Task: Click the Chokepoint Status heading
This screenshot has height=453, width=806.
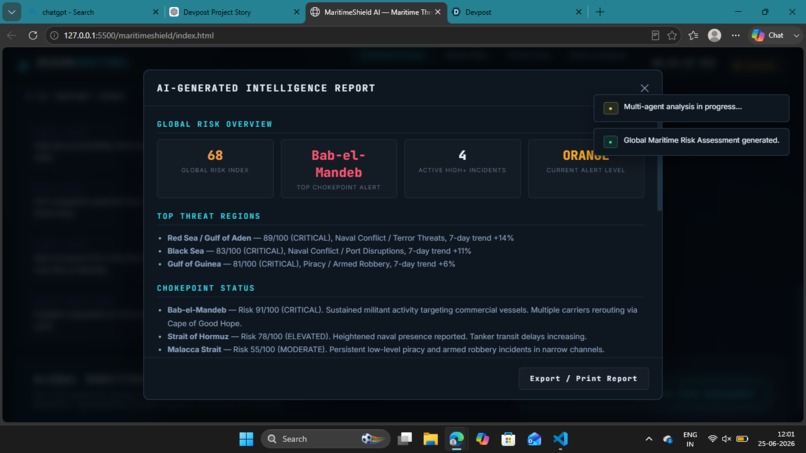Action: tap(206, 288)
